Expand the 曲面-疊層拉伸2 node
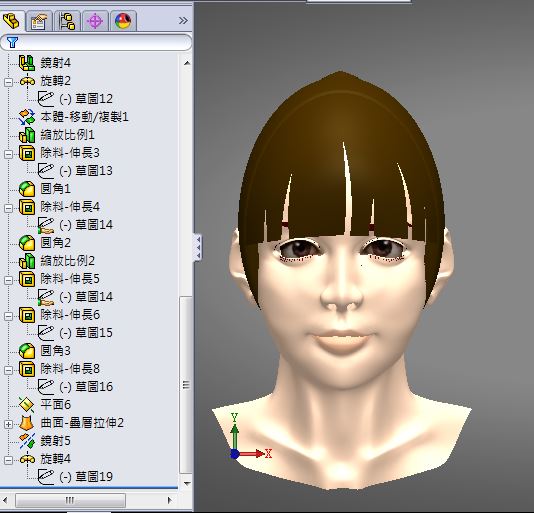 pos(9,424)
